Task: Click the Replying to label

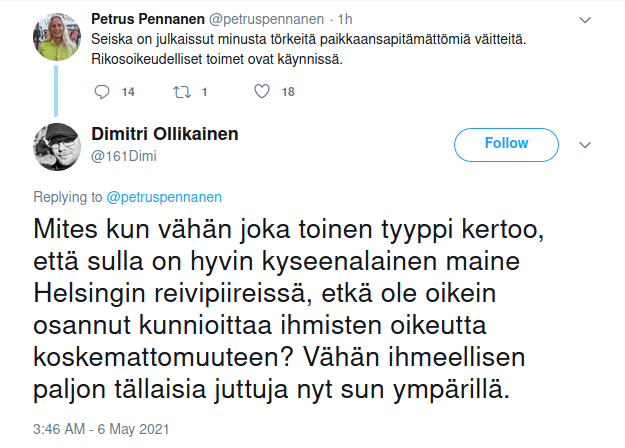Action: pyautogui.click(x=67, y=195)
